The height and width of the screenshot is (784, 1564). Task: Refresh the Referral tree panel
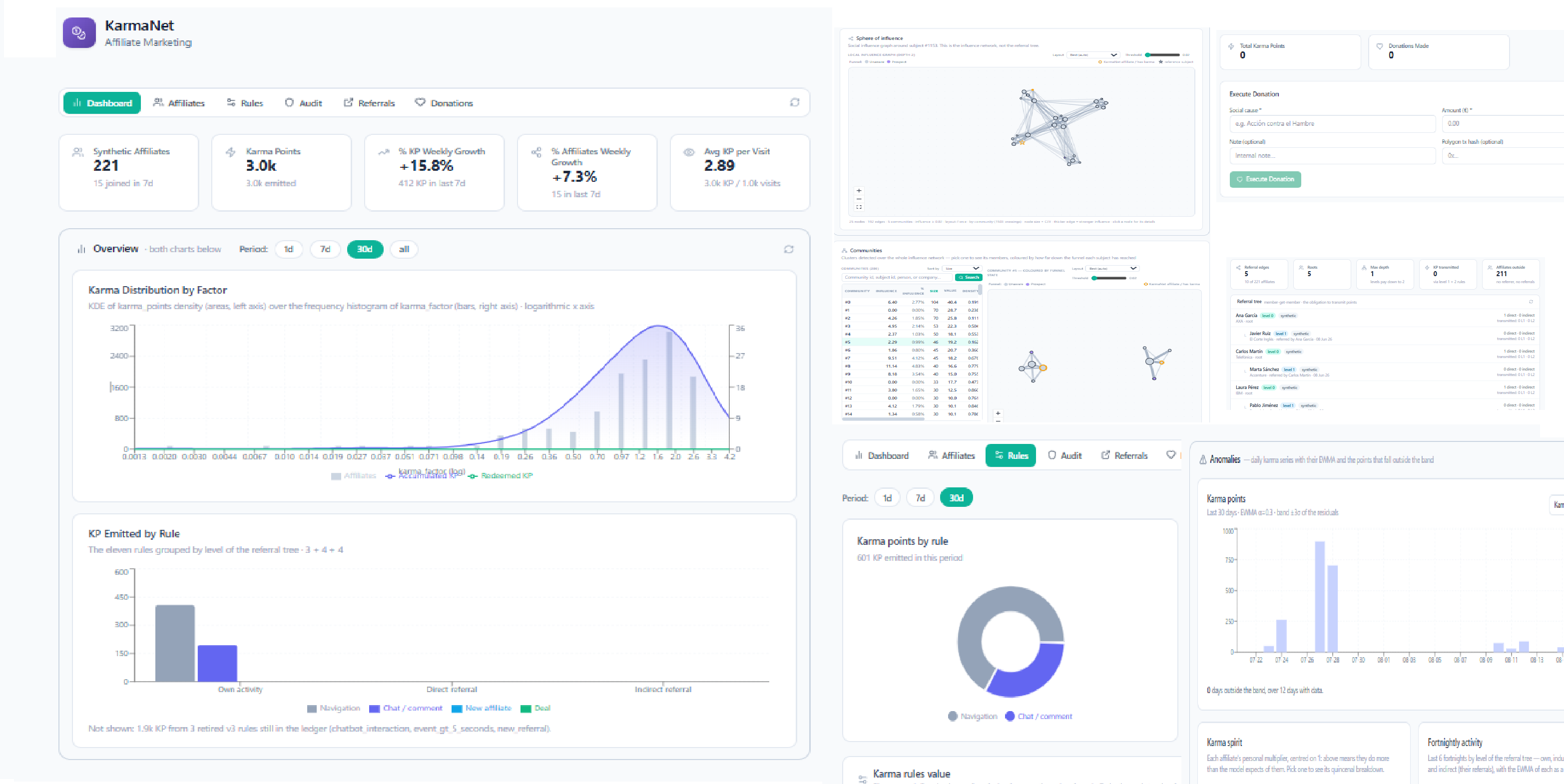(1531, 302)
